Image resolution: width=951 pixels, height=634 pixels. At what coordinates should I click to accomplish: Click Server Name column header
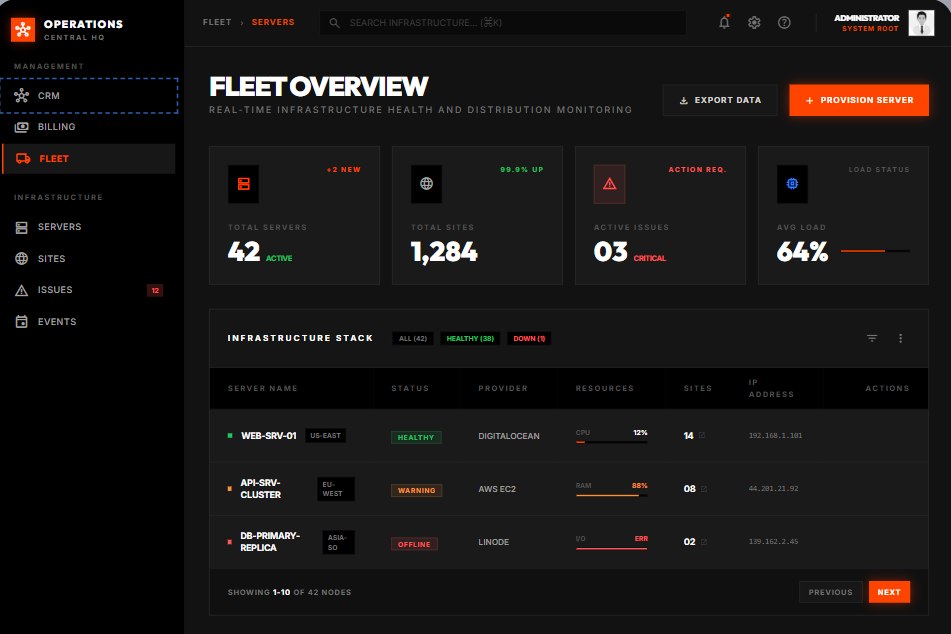tap(263, 388)
